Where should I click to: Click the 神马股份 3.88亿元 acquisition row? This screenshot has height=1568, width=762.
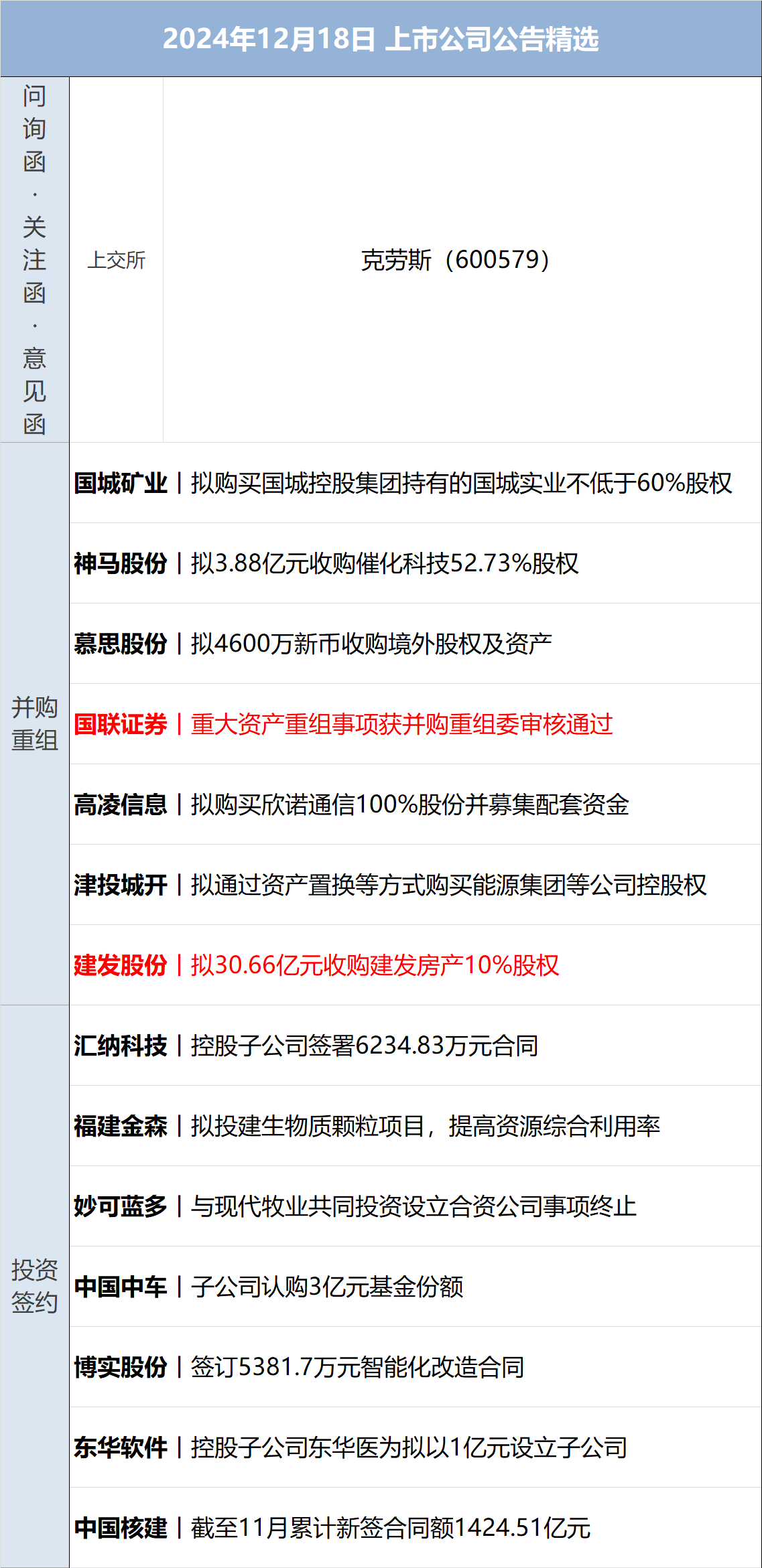pyautogui.click(x=326, y=563)
